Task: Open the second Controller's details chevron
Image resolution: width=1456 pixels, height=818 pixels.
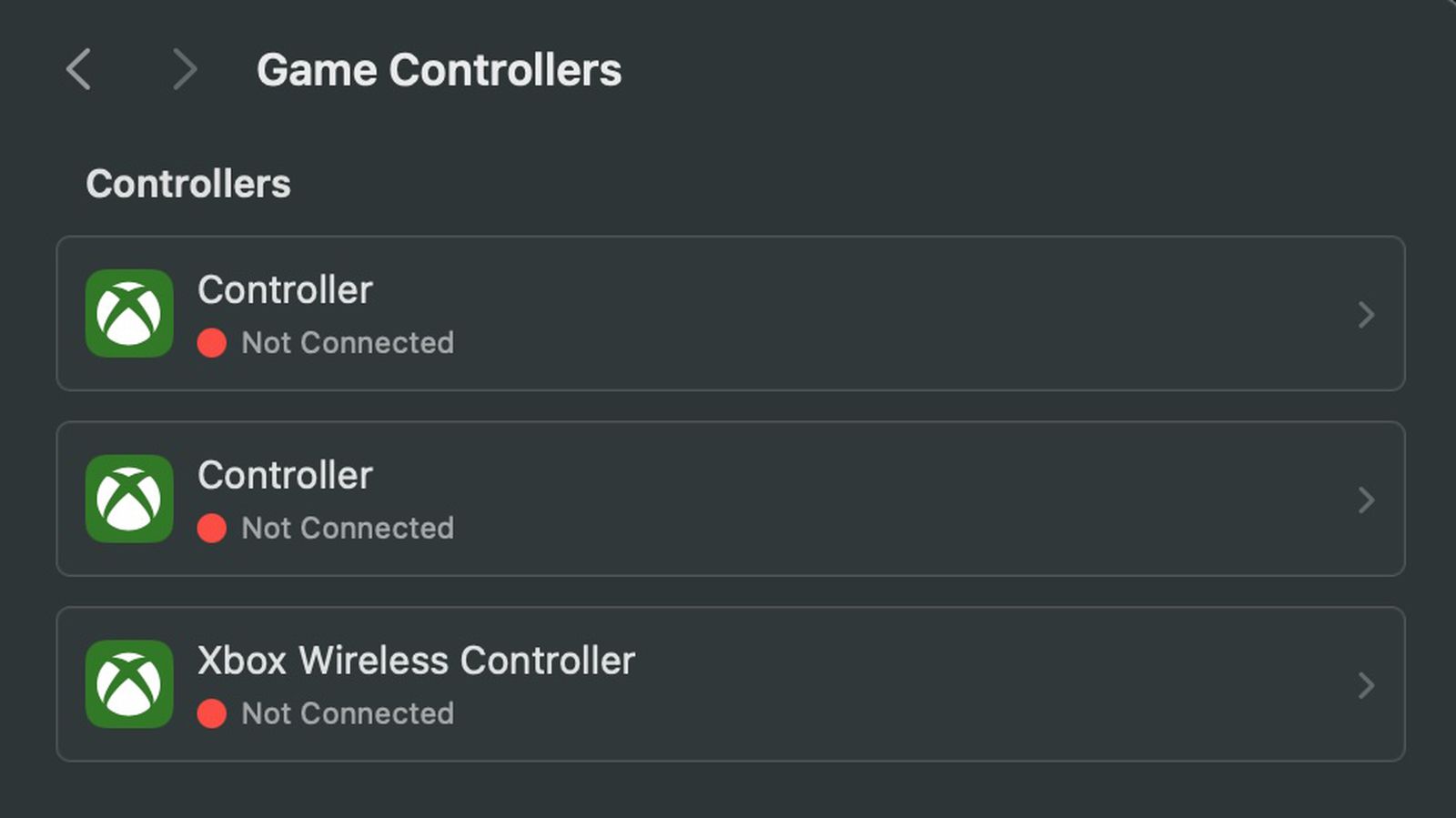Action: (x=1365, y=500)
